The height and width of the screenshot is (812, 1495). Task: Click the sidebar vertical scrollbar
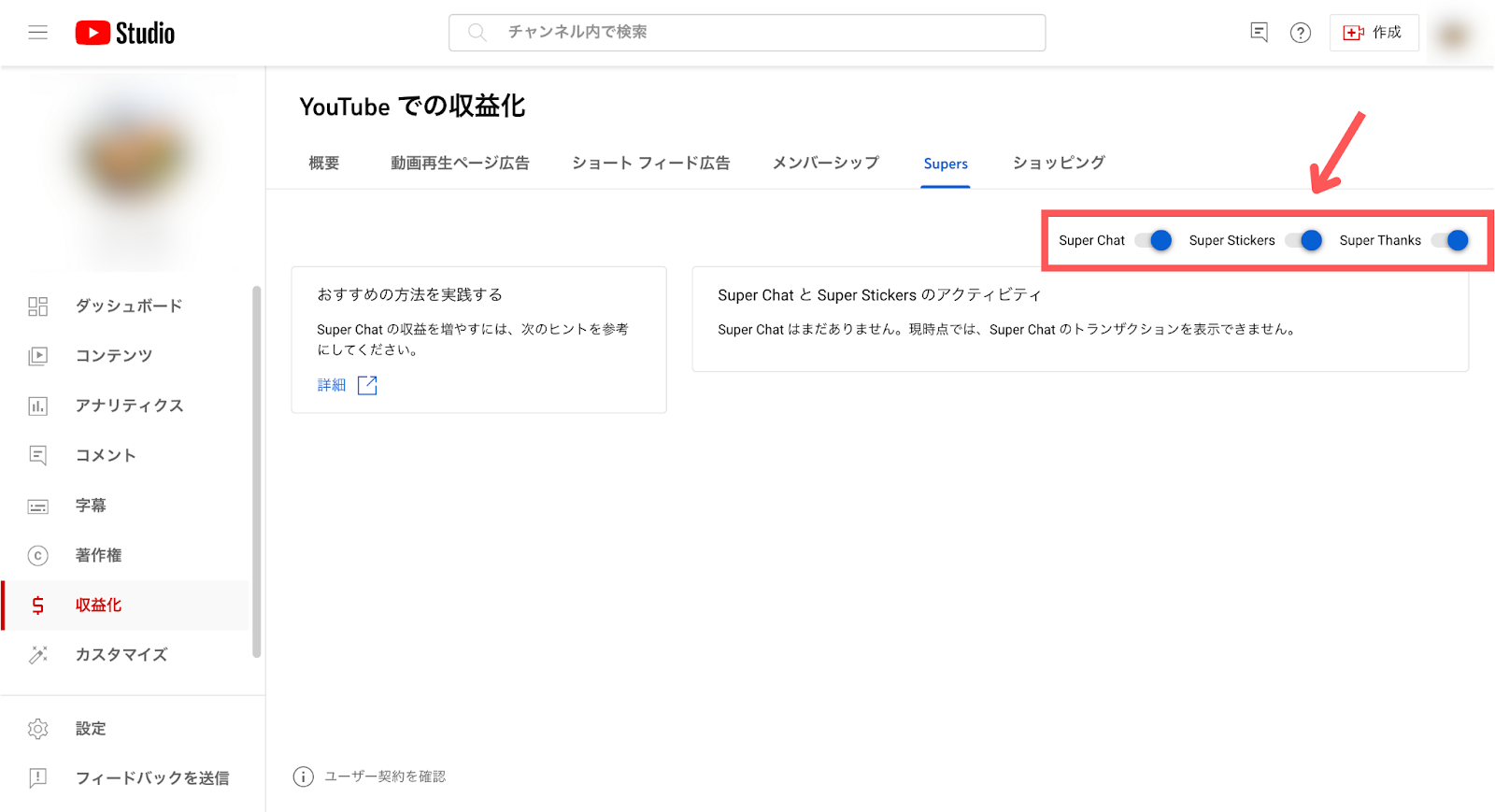(x=256, y=472)
